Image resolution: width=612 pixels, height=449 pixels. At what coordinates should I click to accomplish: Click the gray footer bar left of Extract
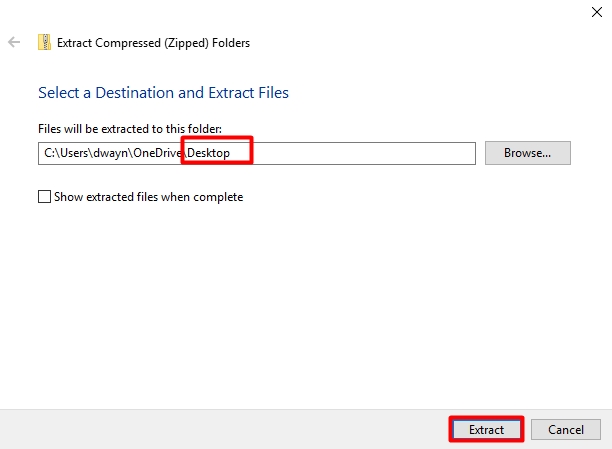[220, 429]
